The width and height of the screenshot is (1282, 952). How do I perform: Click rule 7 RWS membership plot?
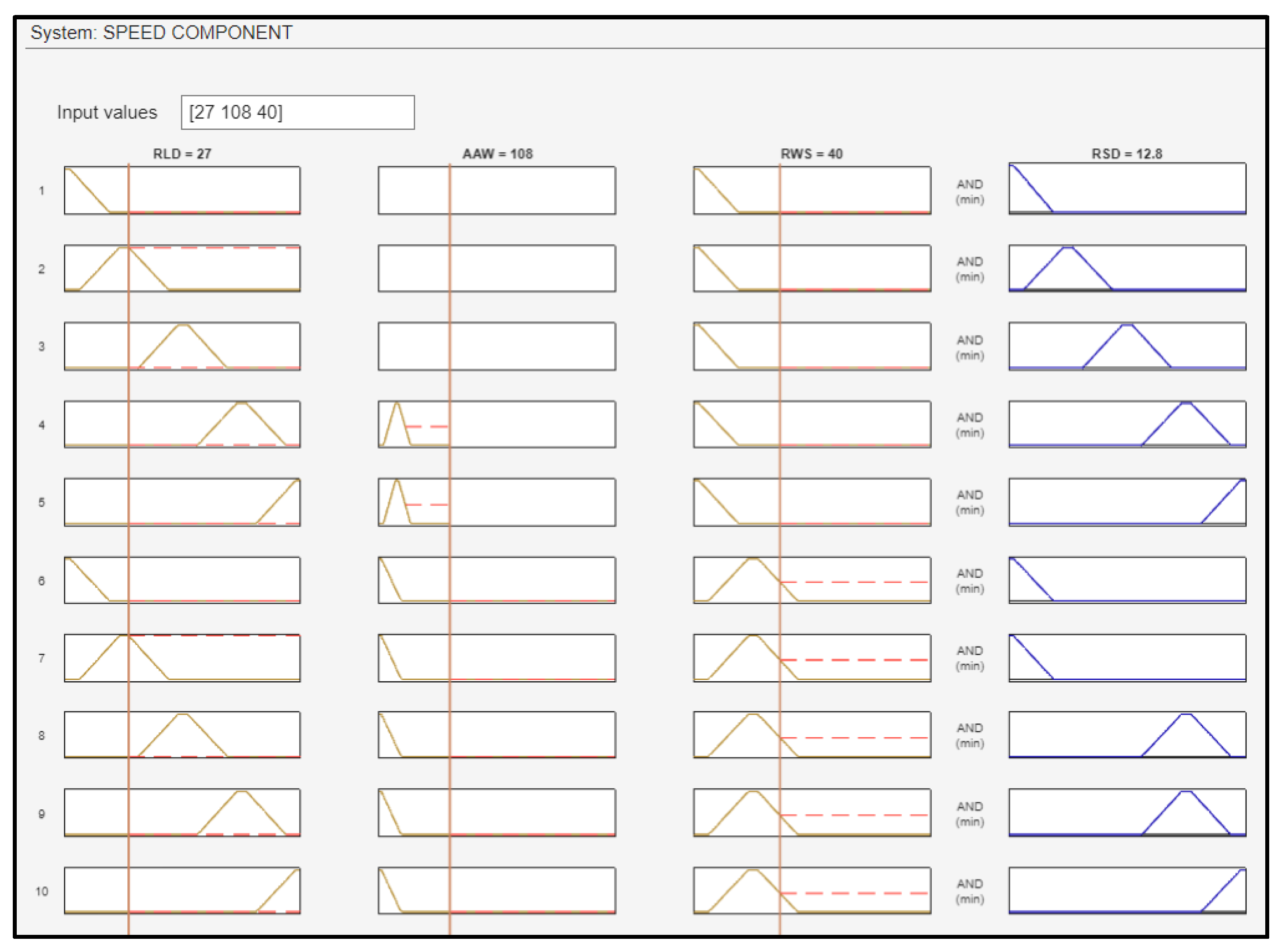click(811, 658)
